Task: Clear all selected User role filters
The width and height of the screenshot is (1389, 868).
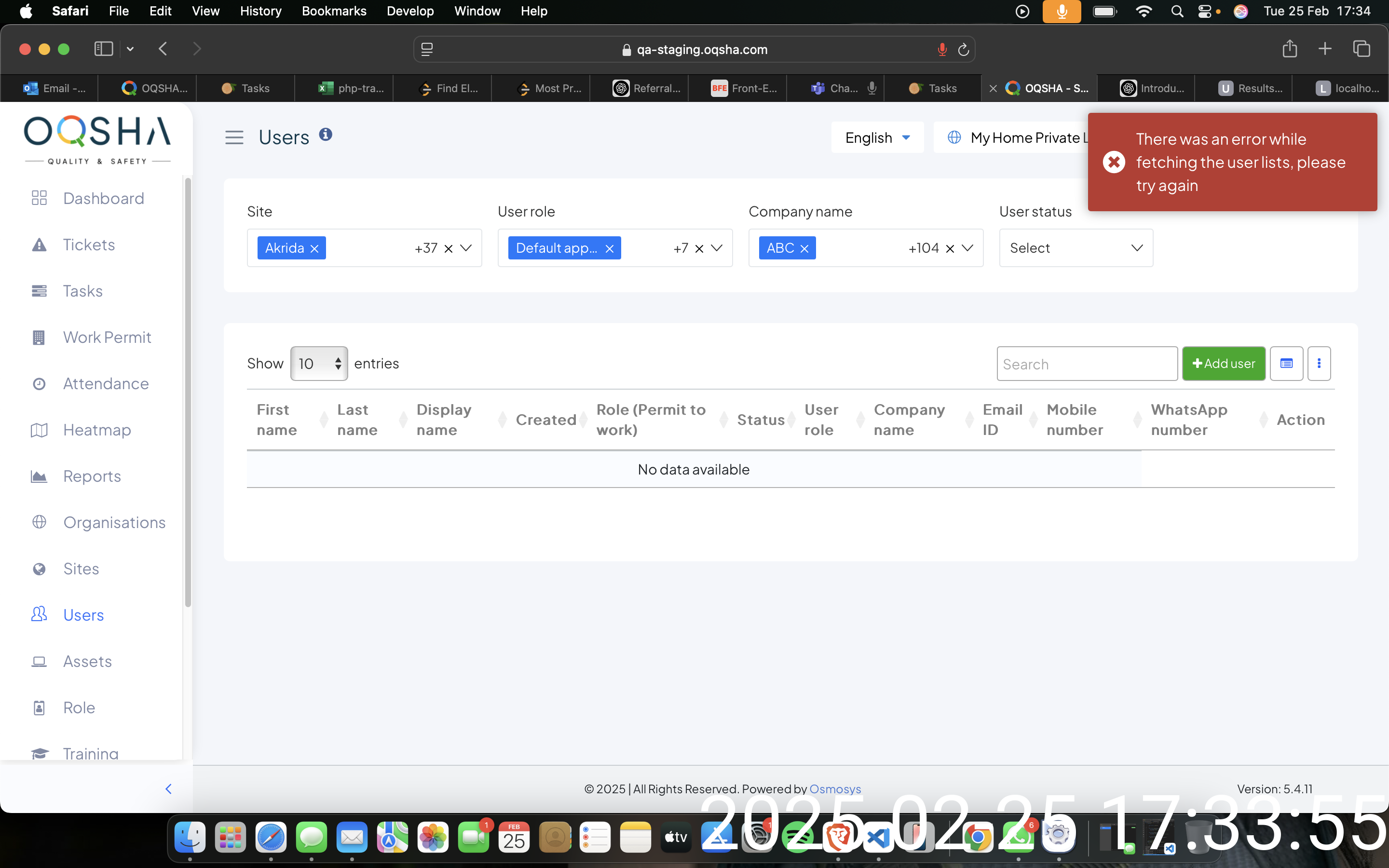Action: 699,248
